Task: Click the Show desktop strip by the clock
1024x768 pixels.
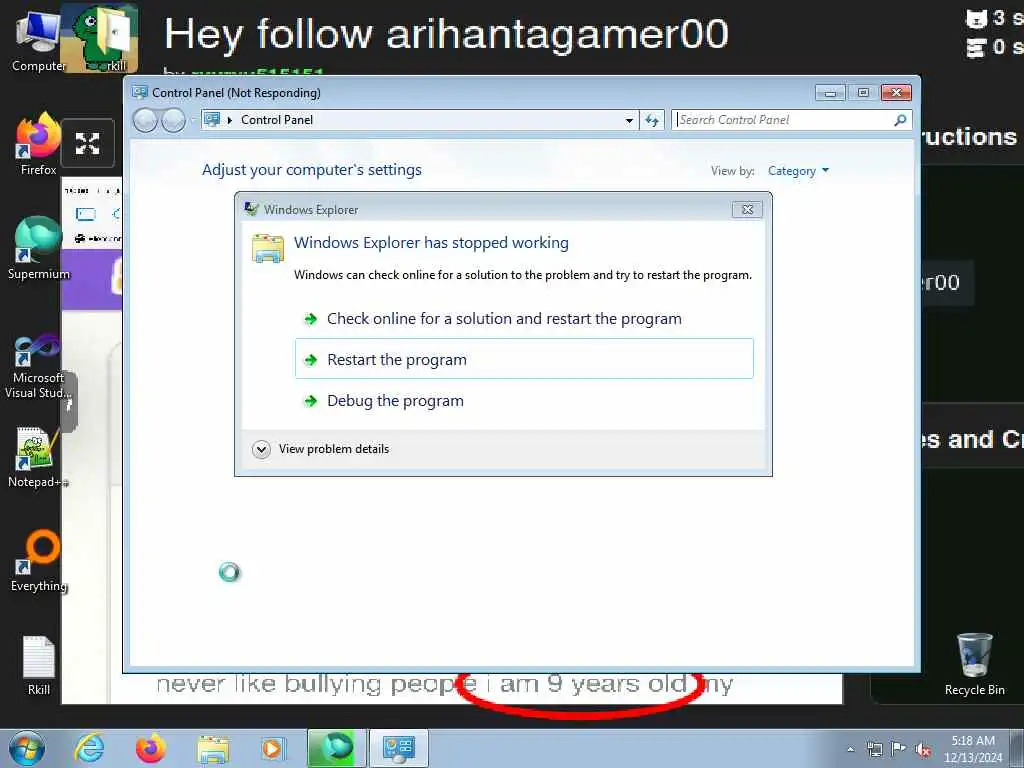Action: click(x=1018, y=748)
